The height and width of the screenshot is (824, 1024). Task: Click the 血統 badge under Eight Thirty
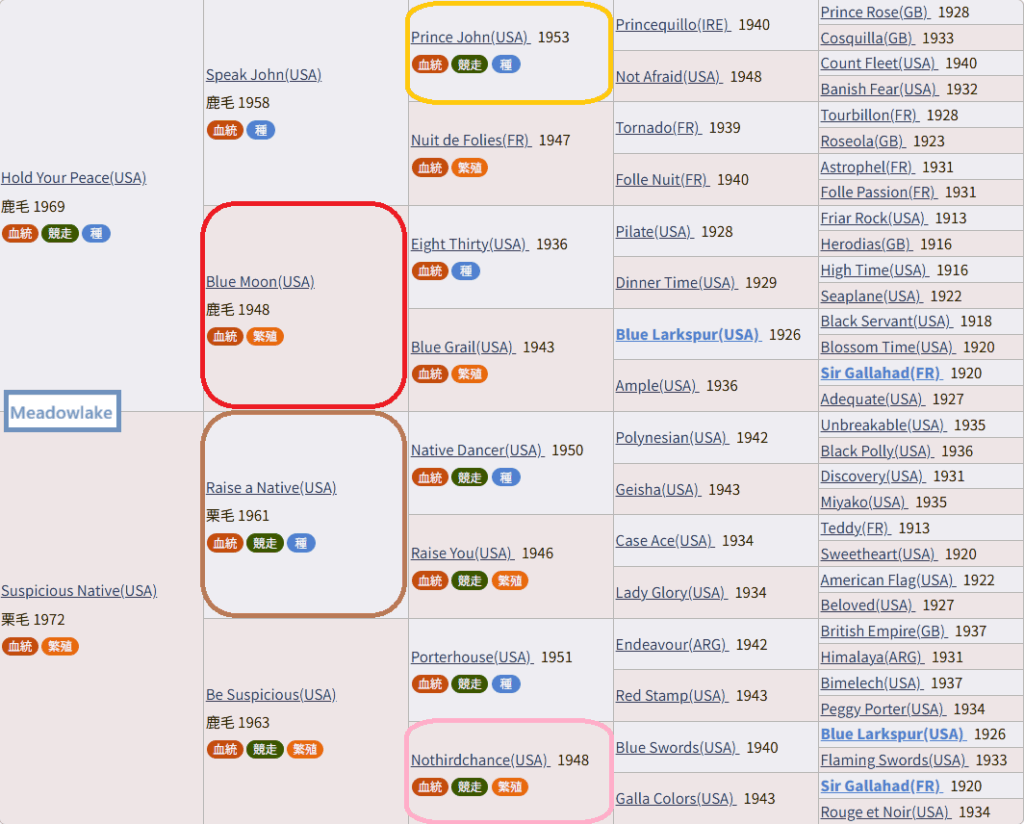pyautogui.click(x=430, y=271)
